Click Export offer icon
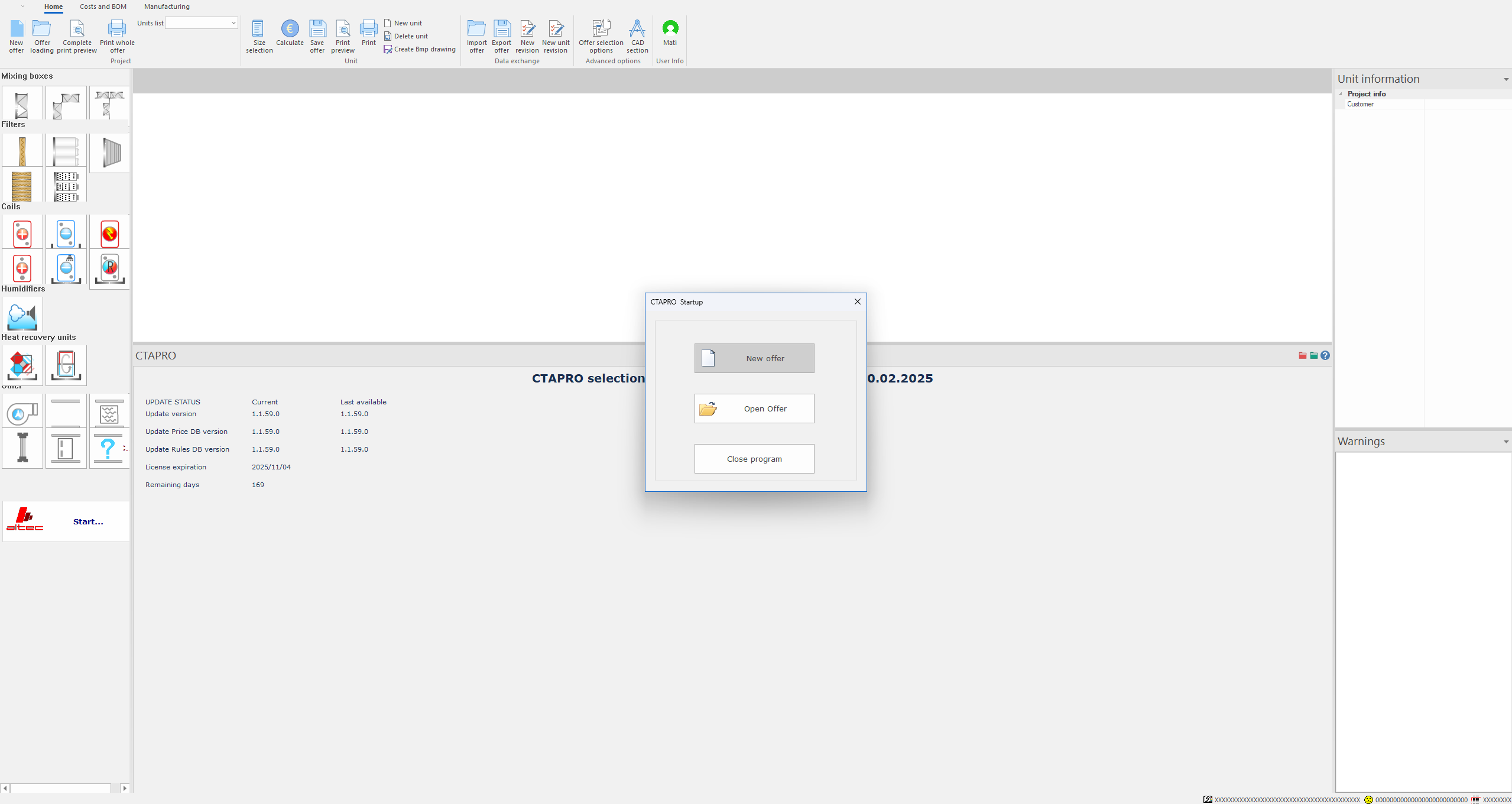1512x804 pixels. (501, 37)
